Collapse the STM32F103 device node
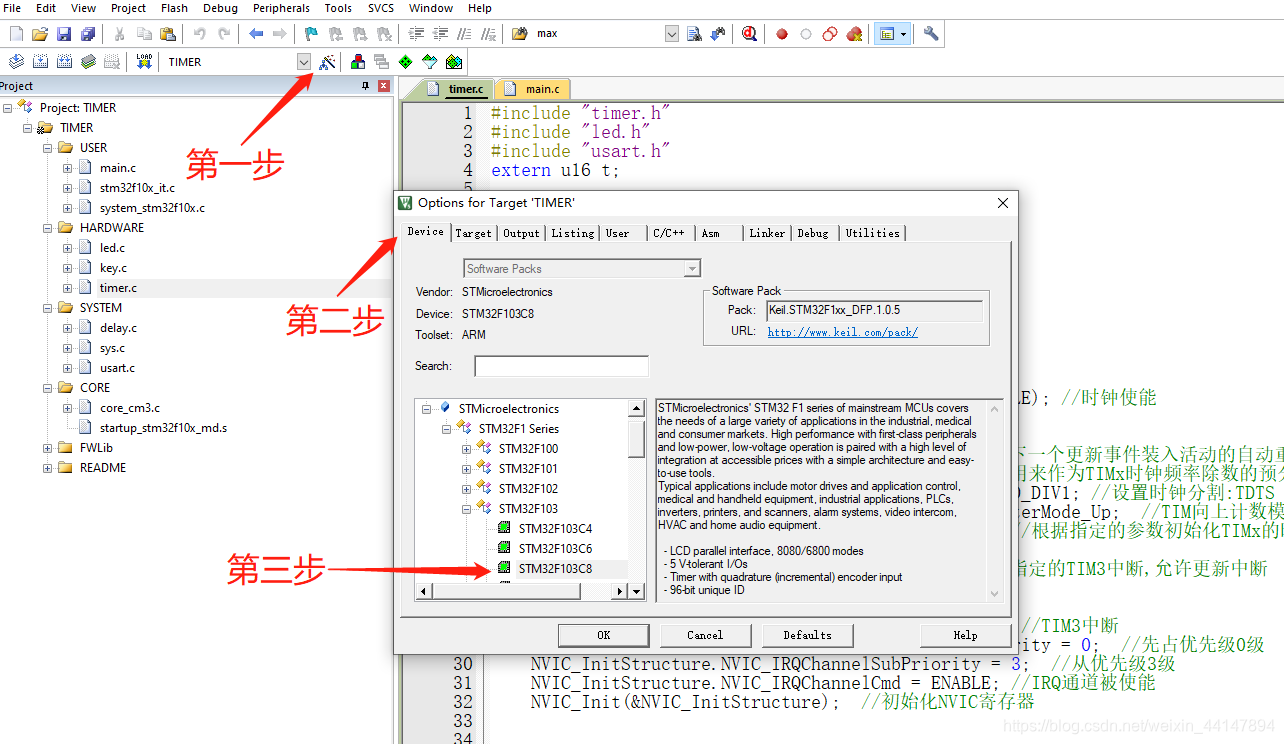The height and width of the screenshot is (744, 1284). [x=466, y=509]
